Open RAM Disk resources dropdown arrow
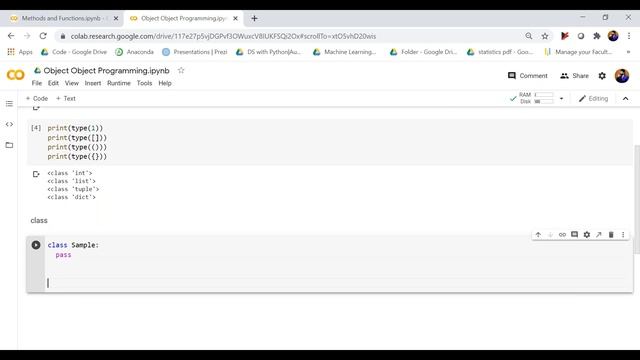This screenshot has width=640, height=360. (x=561, y=98)
